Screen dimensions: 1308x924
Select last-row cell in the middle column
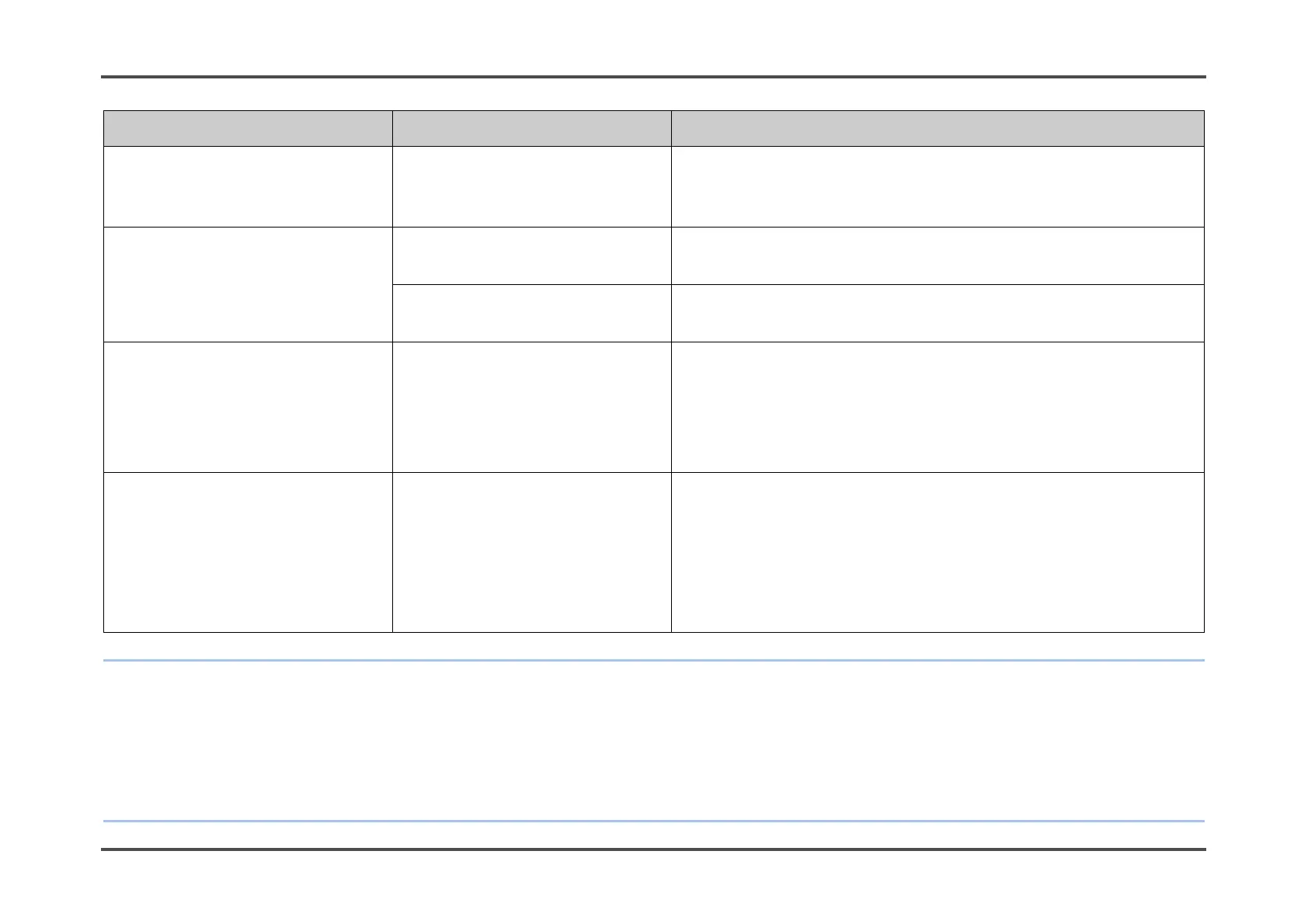pyautogui.click(x=531, y=552)
